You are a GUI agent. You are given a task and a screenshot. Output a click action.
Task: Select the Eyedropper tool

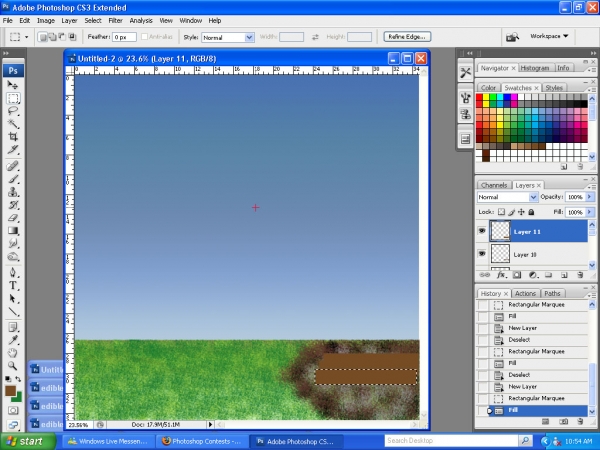pyautogui.click(x=13, y=340)
